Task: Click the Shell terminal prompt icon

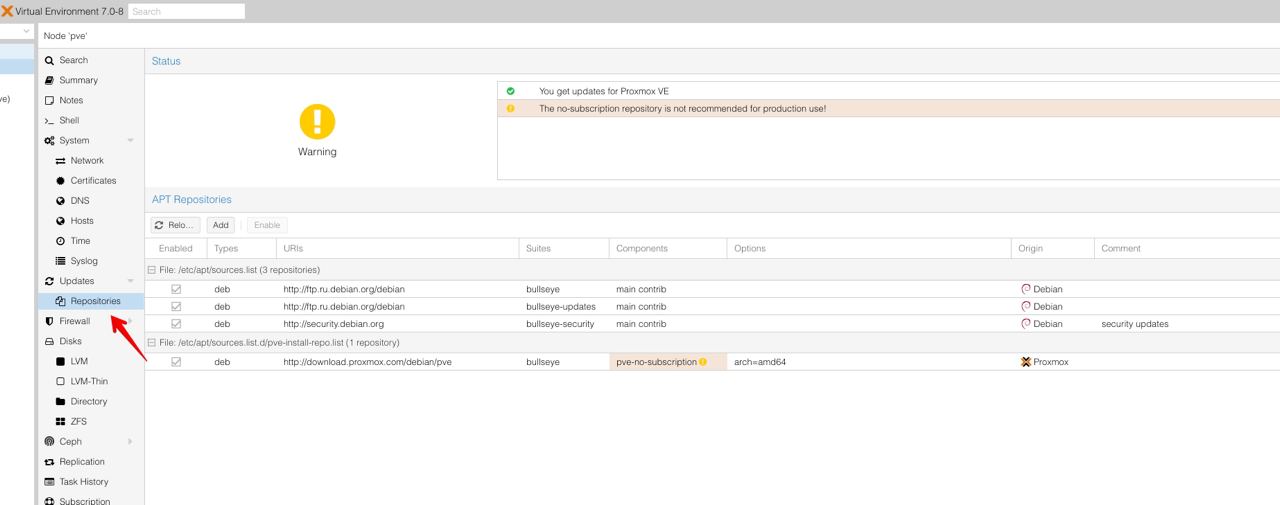Action: (49, 121)
